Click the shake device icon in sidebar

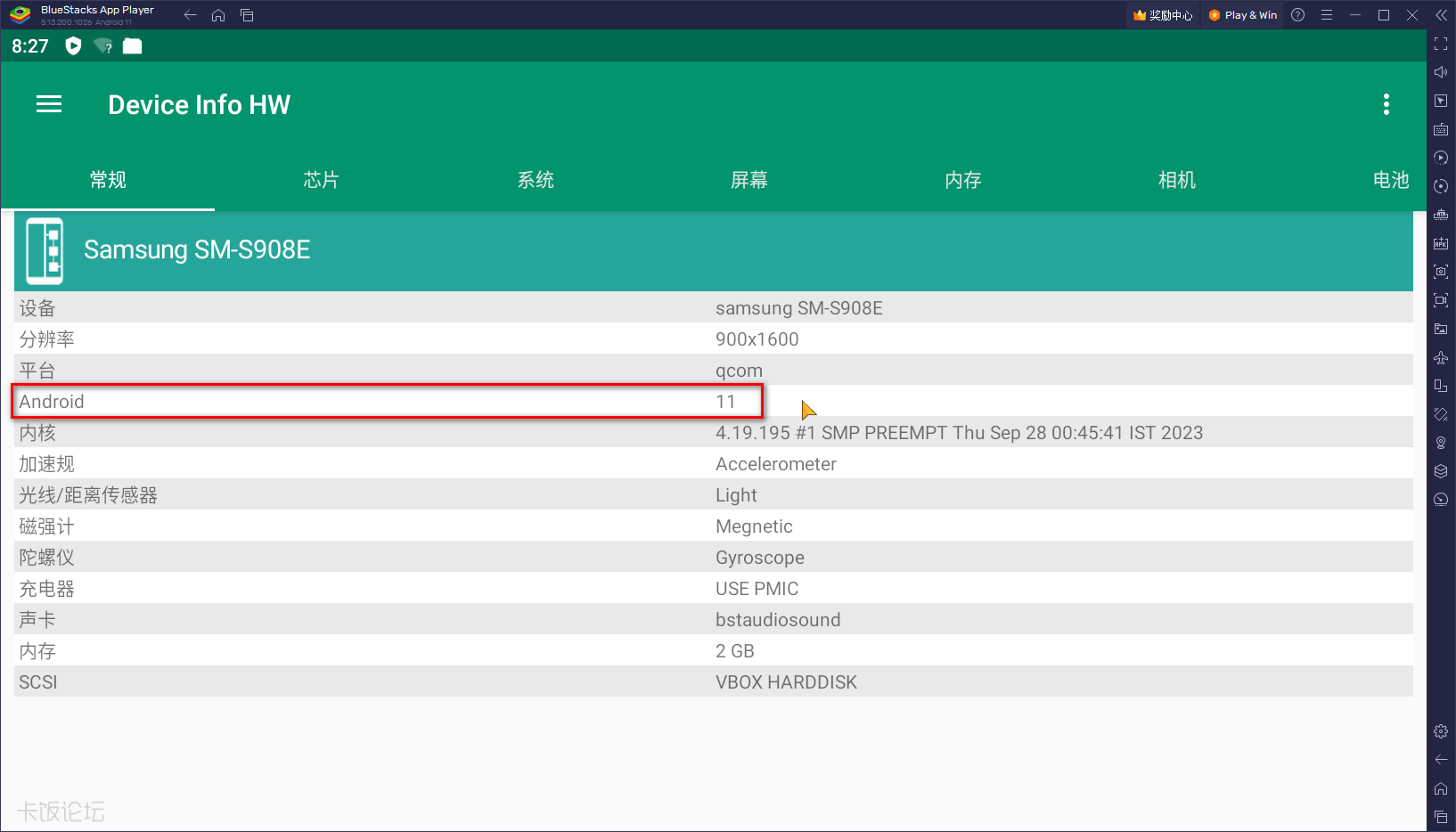[x=1441, y=414]
